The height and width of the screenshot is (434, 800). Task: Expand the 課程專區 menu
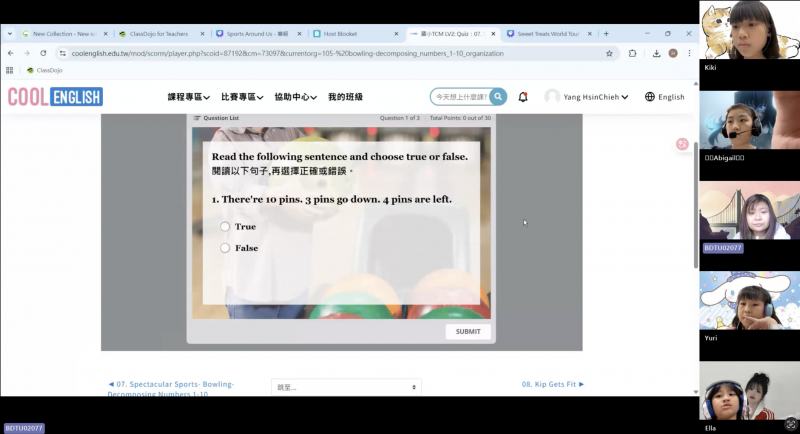[x=188, y=97]
